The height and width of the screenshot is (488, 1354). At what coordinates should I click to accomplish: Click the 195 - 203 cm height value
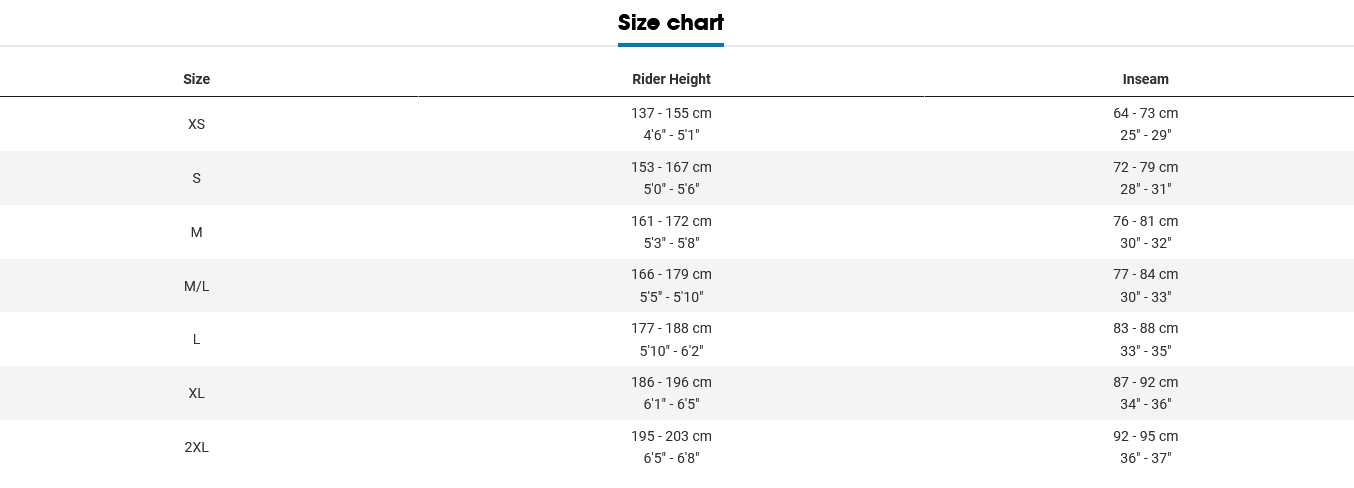[671, 436]
